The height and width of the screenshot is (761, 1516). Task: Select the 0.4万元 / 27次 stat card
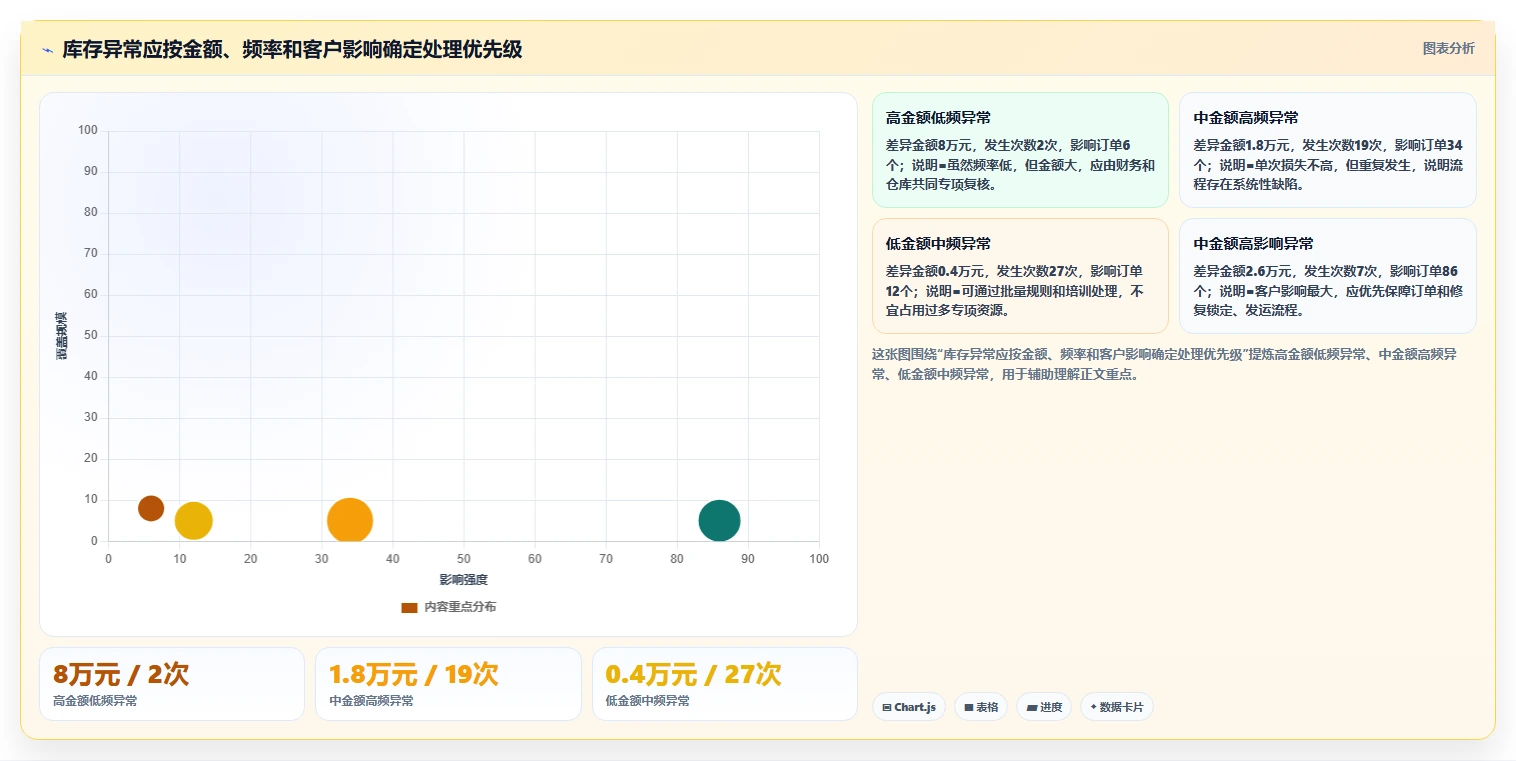click(725, 684)
